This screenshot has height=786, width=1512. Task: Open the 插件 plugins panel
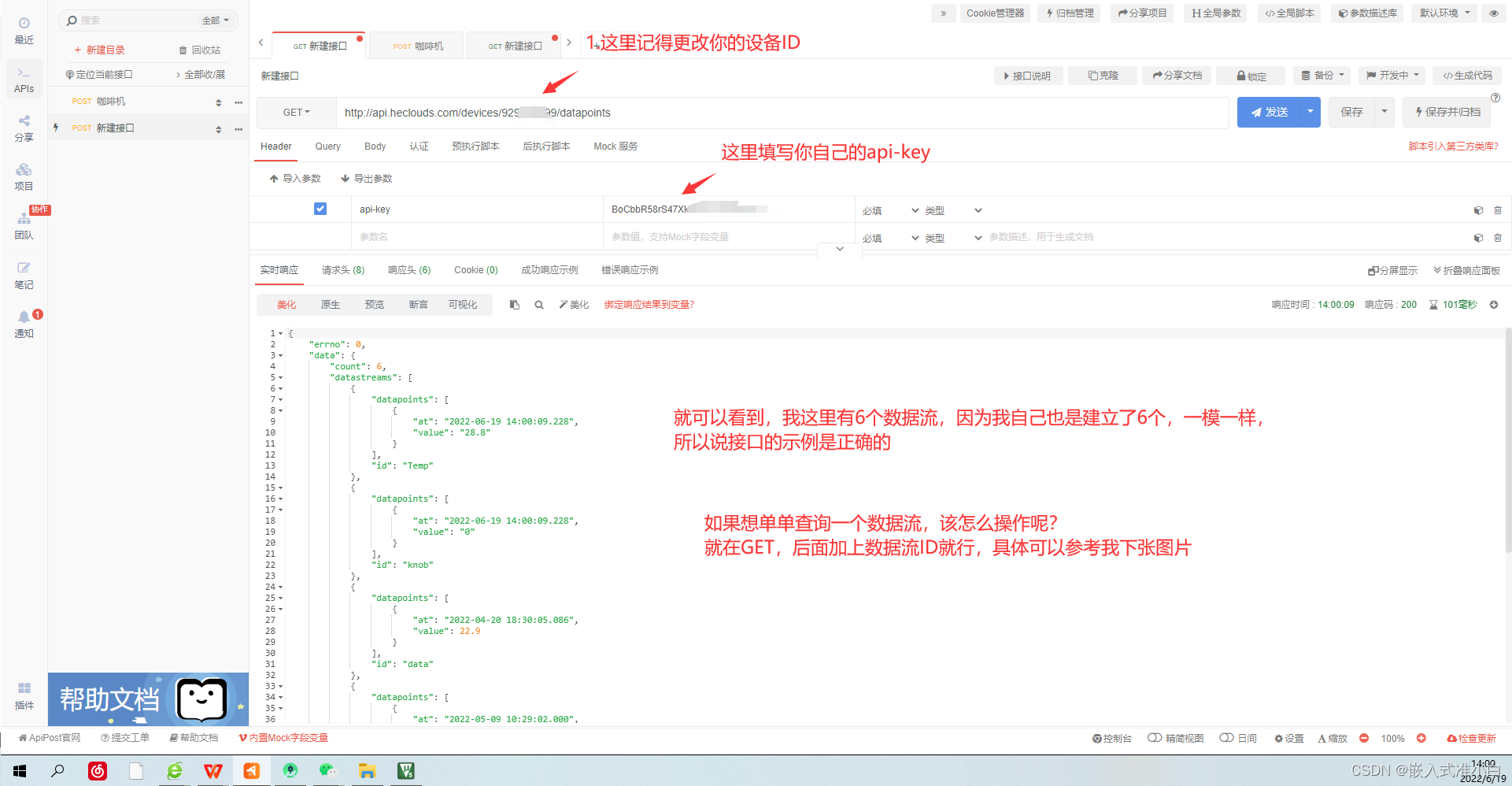tap(24, 695)
